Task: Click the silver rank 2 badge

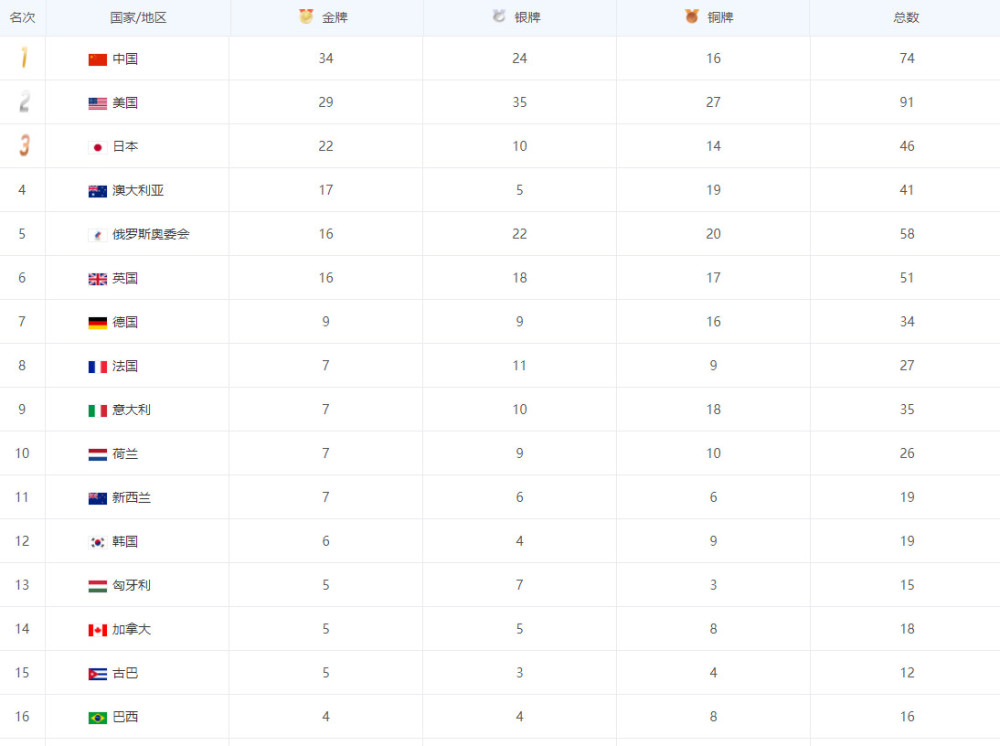Action: tap(24, 101)
